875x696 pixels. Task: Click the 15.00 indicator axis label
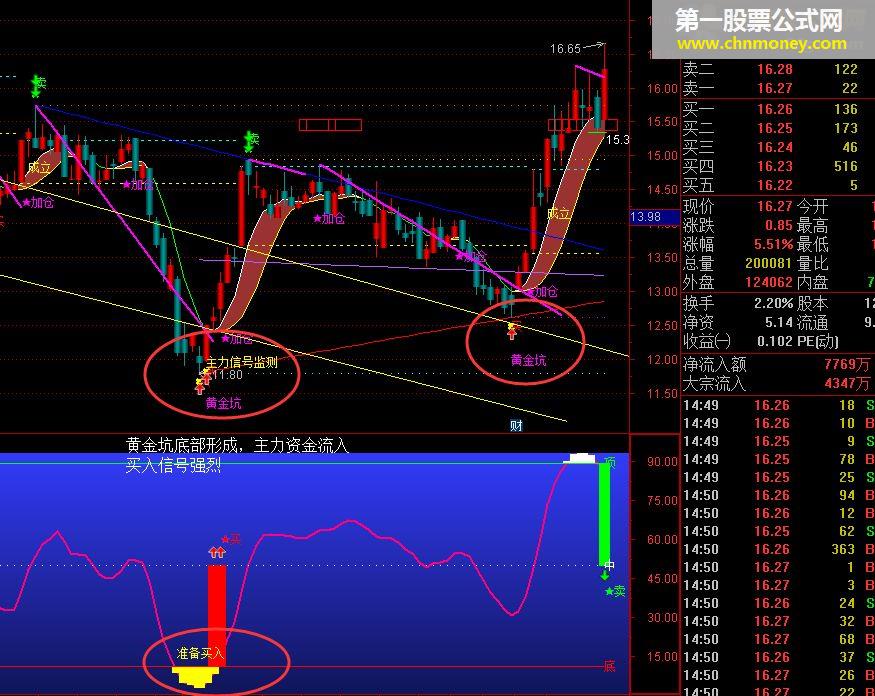662,657
